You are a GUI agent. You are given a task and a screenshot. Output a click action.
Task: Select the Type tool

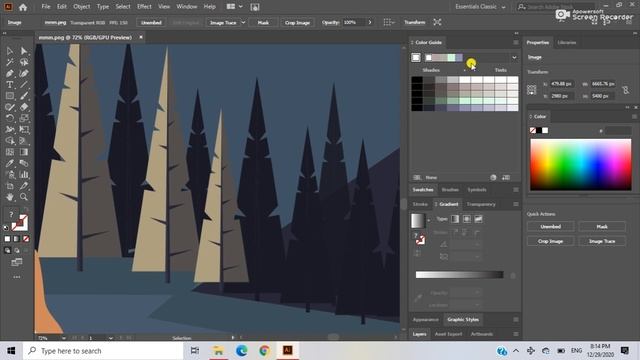pos(10,85)
